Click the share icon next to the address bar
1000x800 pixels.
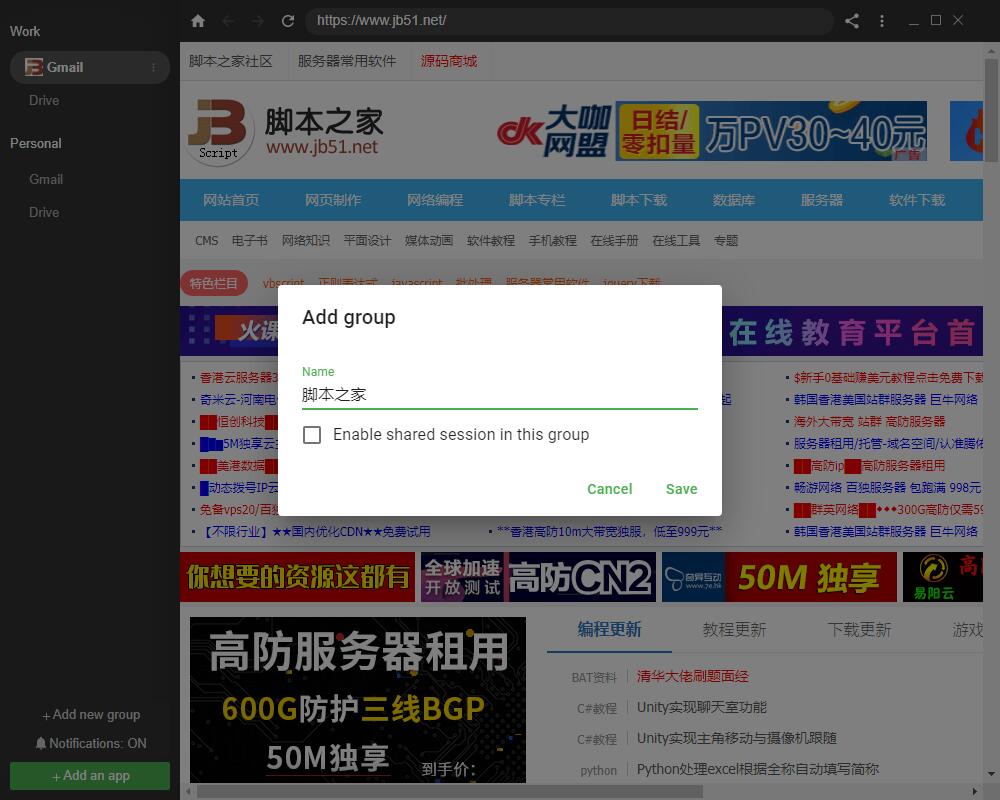point(853,20)
